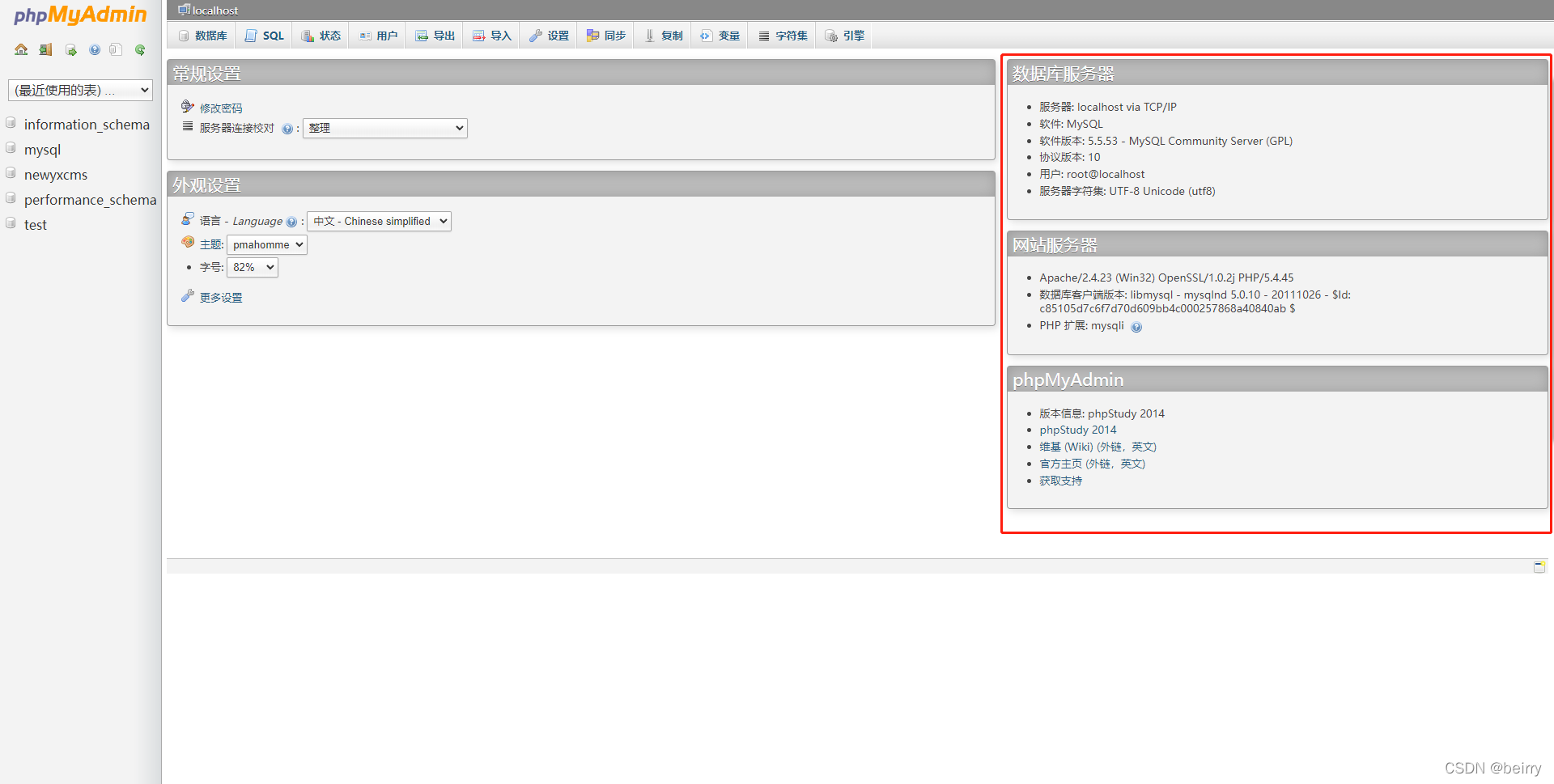Click the 更多设置 more settings link
Screen dimensions: 1554x784
coord(221,298)
